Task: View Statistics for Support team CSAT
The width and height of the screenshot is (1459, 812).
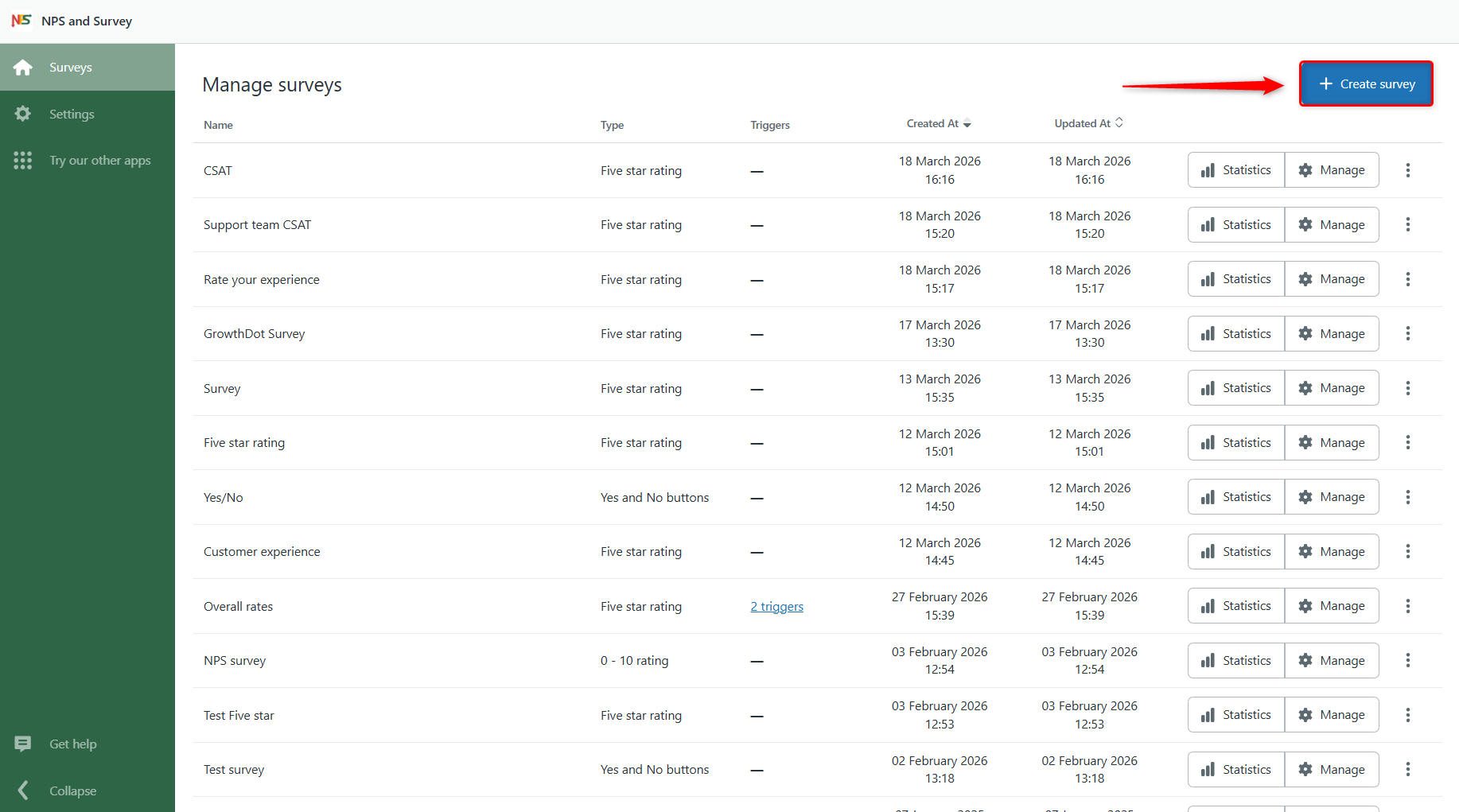Action: 1235,225
